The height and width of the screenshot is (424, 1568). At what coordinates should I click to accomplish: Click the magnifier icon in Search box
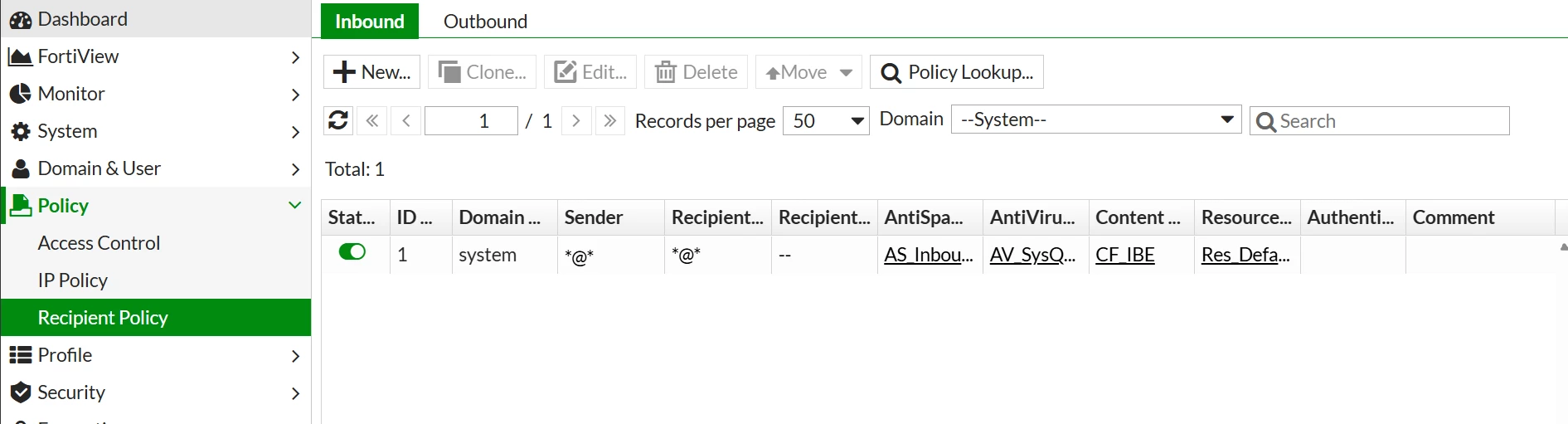[1266, 122]
